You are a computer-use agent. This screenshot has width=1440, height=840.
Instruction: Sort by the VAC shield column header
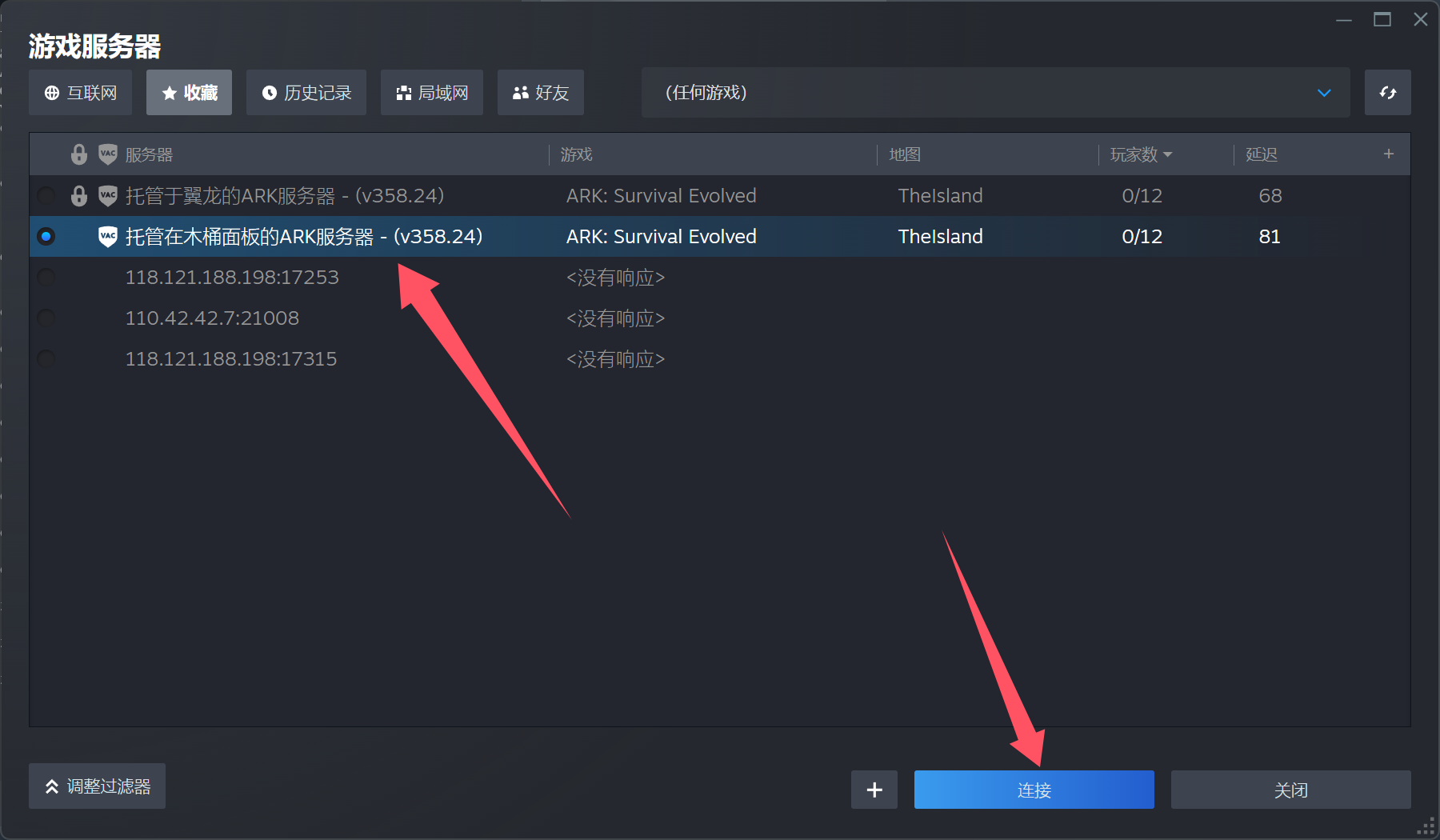pos(108,154)
